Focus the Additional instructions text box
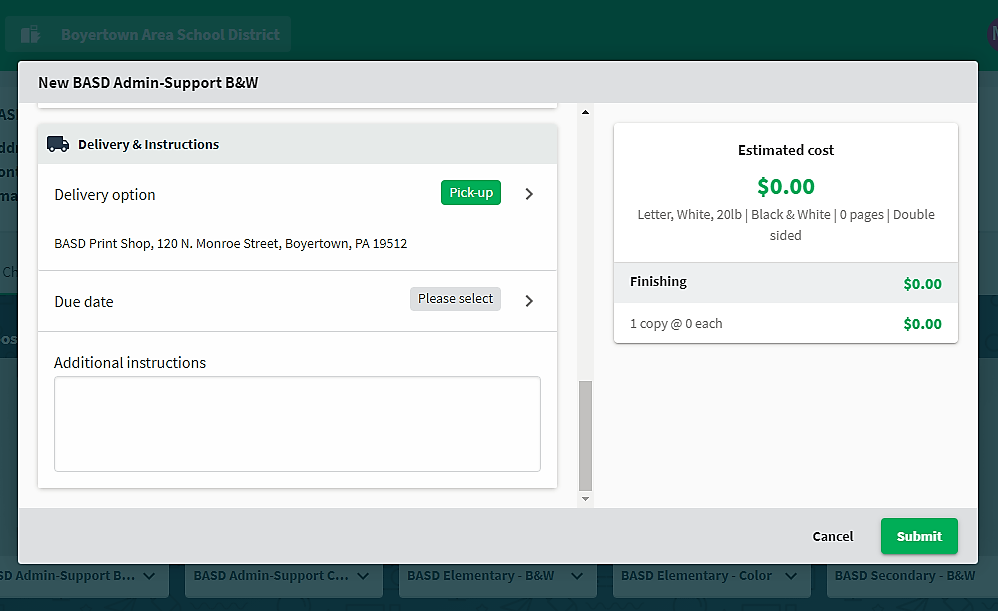Image resolution: width=998 pixels, height=611 pixels. tap(297, 423)
